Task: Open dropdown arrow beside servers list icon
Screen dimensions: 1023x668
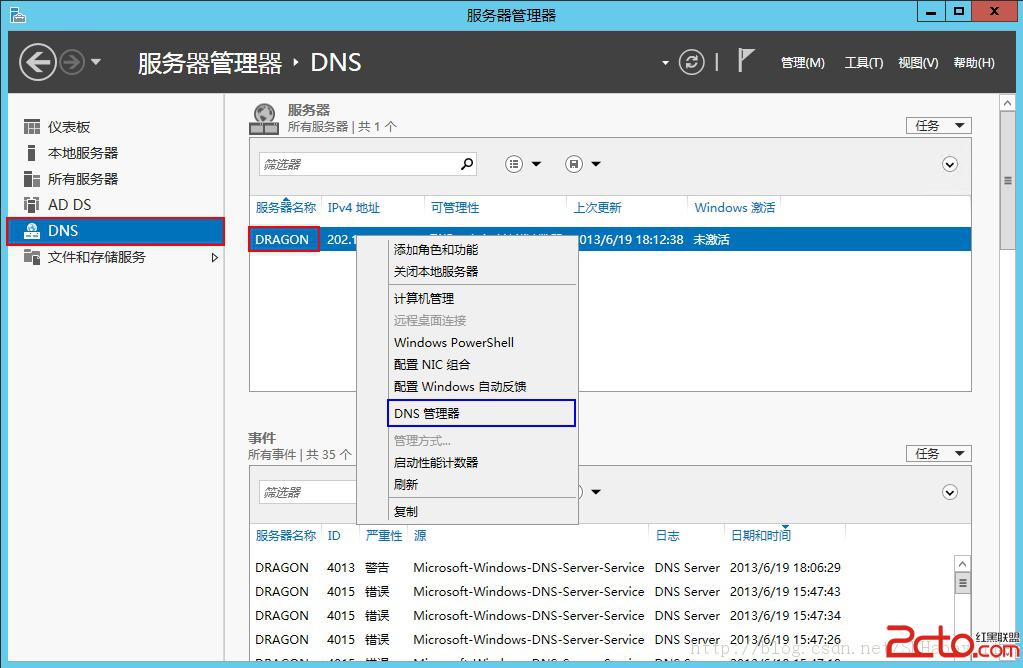Action: coord(536,164)
